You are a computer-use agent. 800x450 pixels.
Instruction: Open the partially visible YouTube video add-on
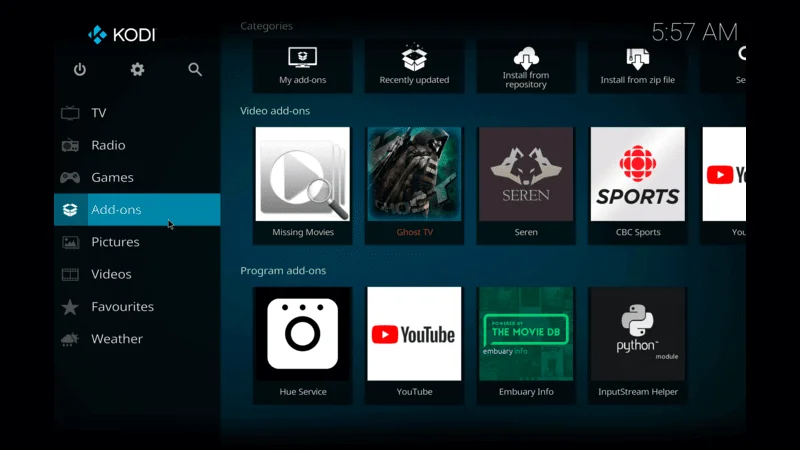[723, 185]
